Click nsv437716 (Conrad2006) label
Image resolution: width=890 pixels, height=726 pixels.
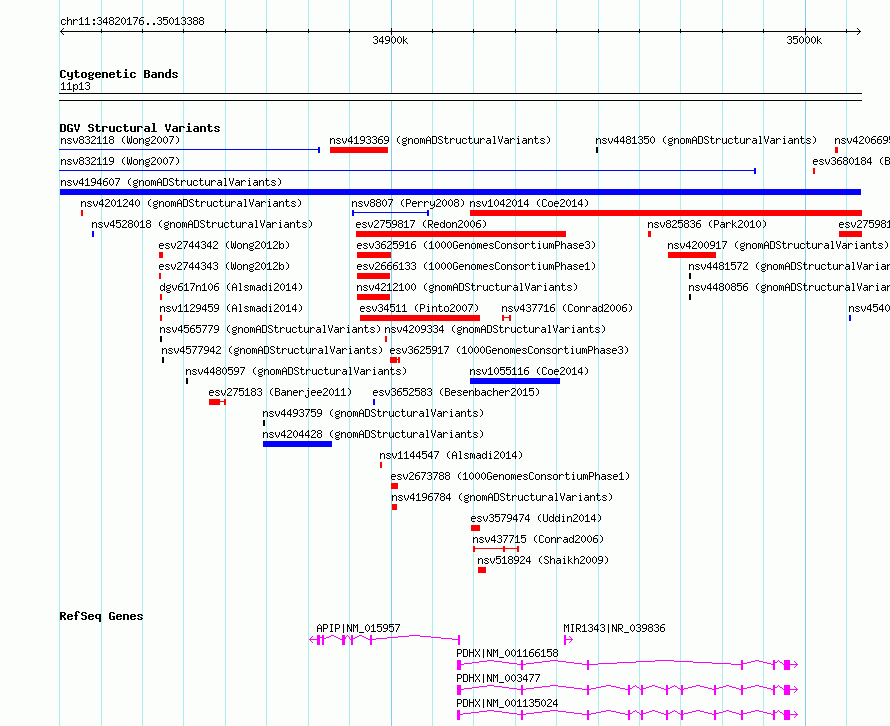pyautogui.click(x=567, y=308)
